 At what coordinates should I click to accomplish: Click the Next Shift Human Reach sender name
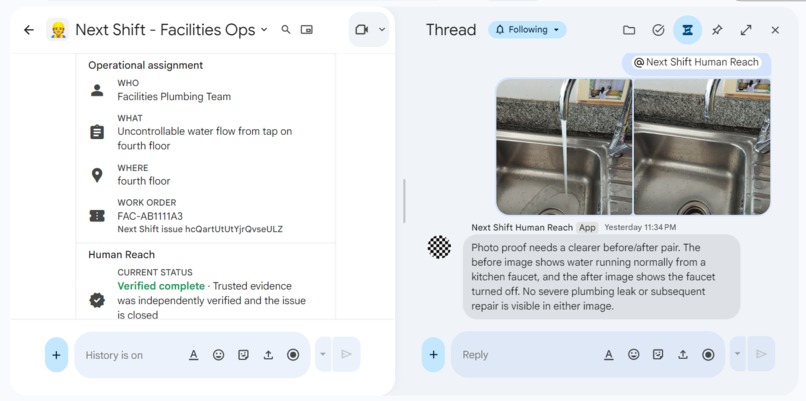[x=522, y=227]
